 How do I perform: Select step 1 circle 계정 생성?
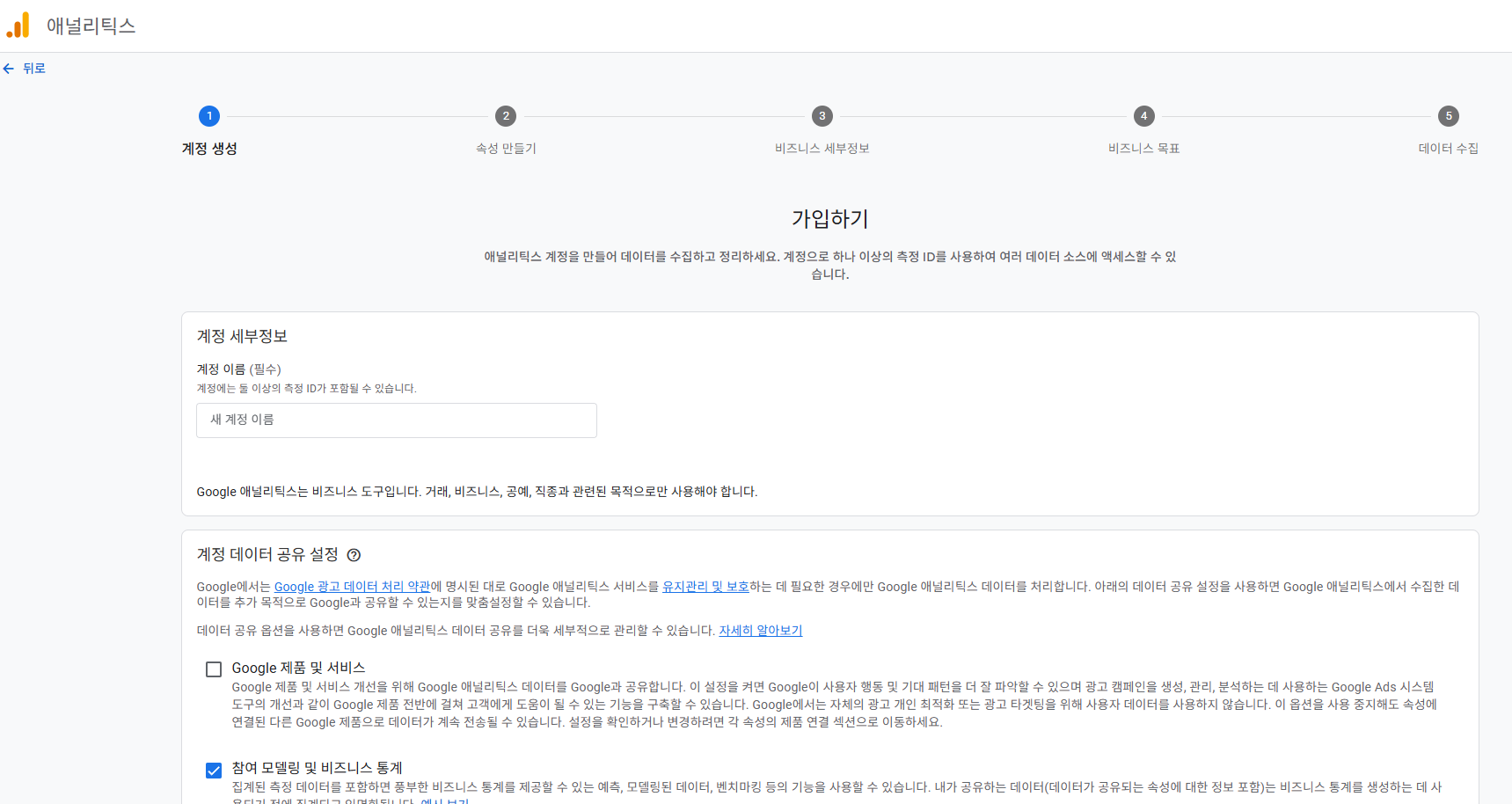209,116
